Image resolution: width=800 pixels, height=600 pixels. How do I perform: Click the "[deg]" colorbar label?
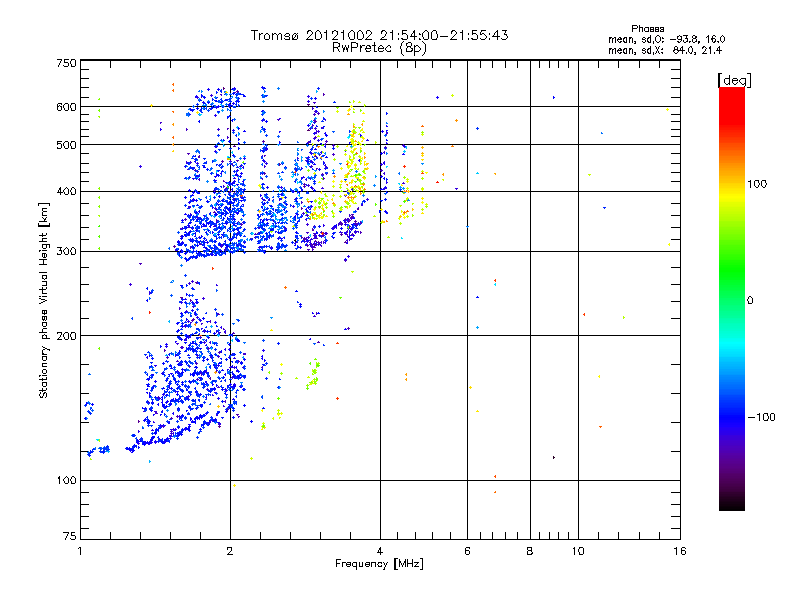click(734, 80)
